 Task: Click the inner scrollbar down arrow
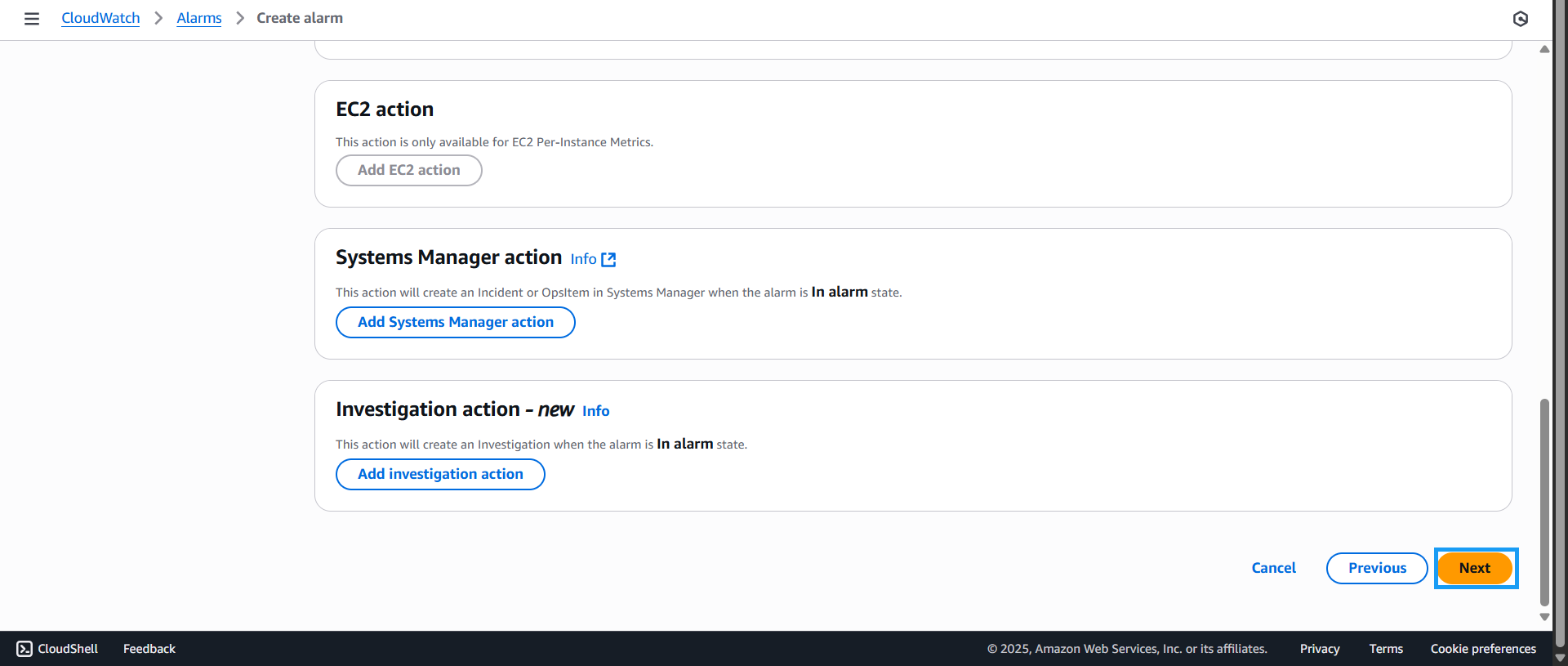[1544, 617]
